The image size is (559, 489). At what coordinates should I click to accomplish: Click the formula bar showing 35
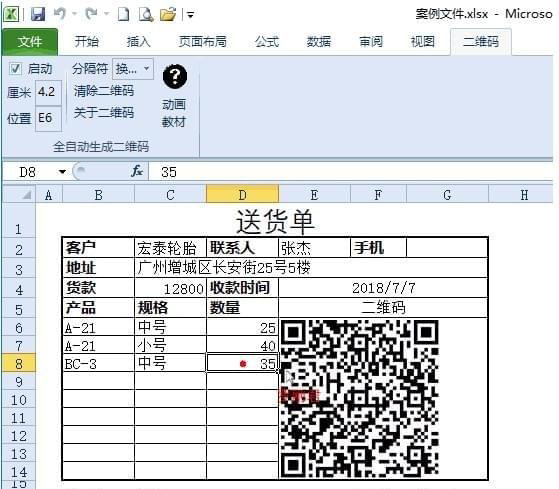tap(351, 172)
